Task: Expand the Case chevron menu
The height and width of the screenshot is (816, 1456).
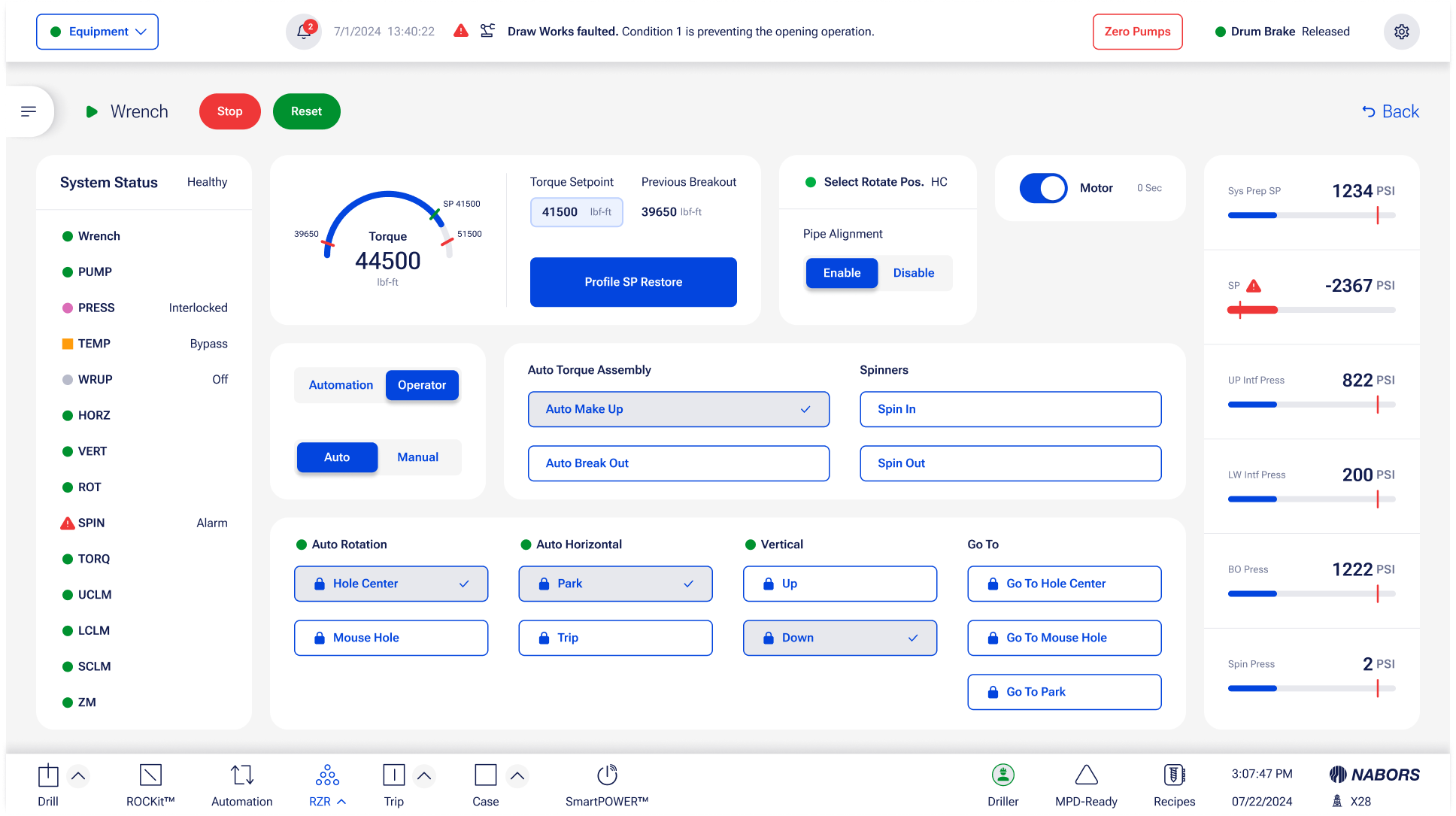Action: click(517, 775)
